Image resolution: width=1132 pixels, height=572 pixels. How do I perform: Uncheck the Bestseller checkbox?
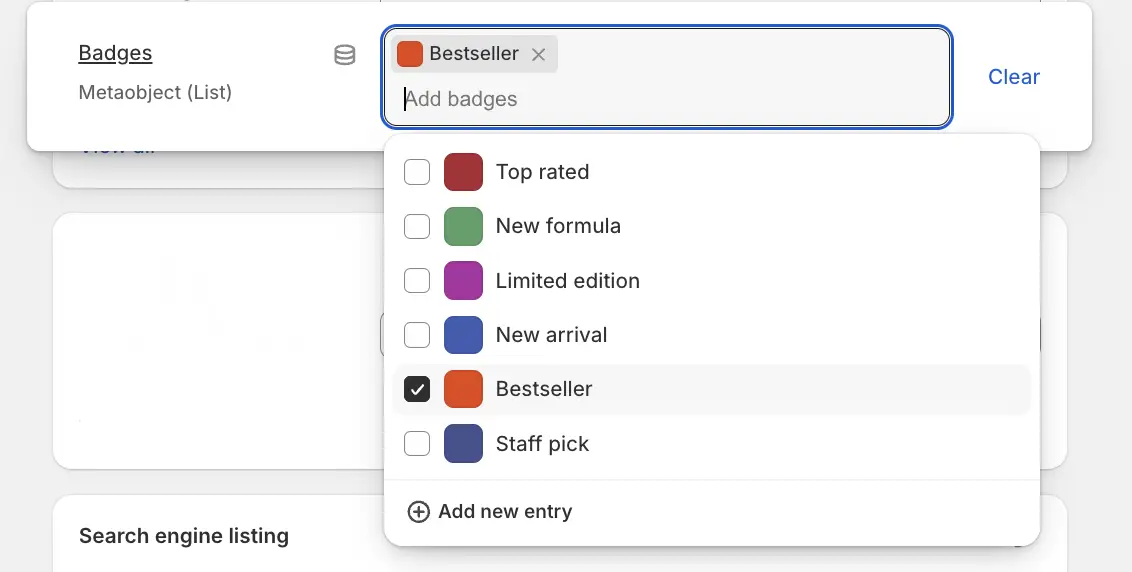tap(417, 388)
